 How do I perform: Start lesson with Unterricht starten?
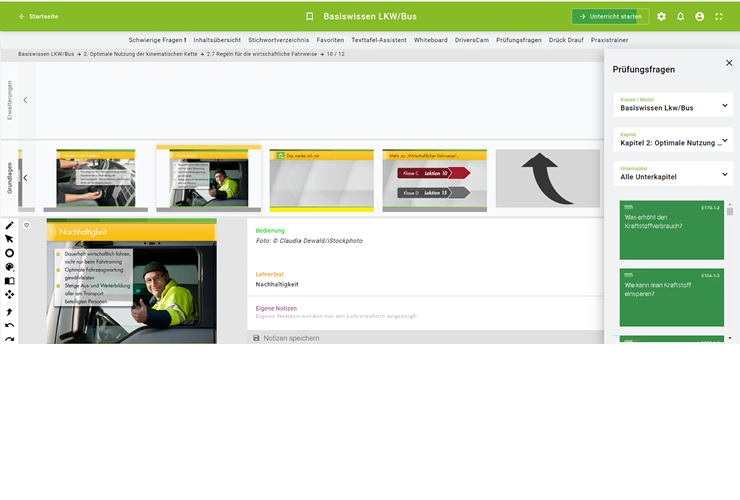tap(610, 17)
